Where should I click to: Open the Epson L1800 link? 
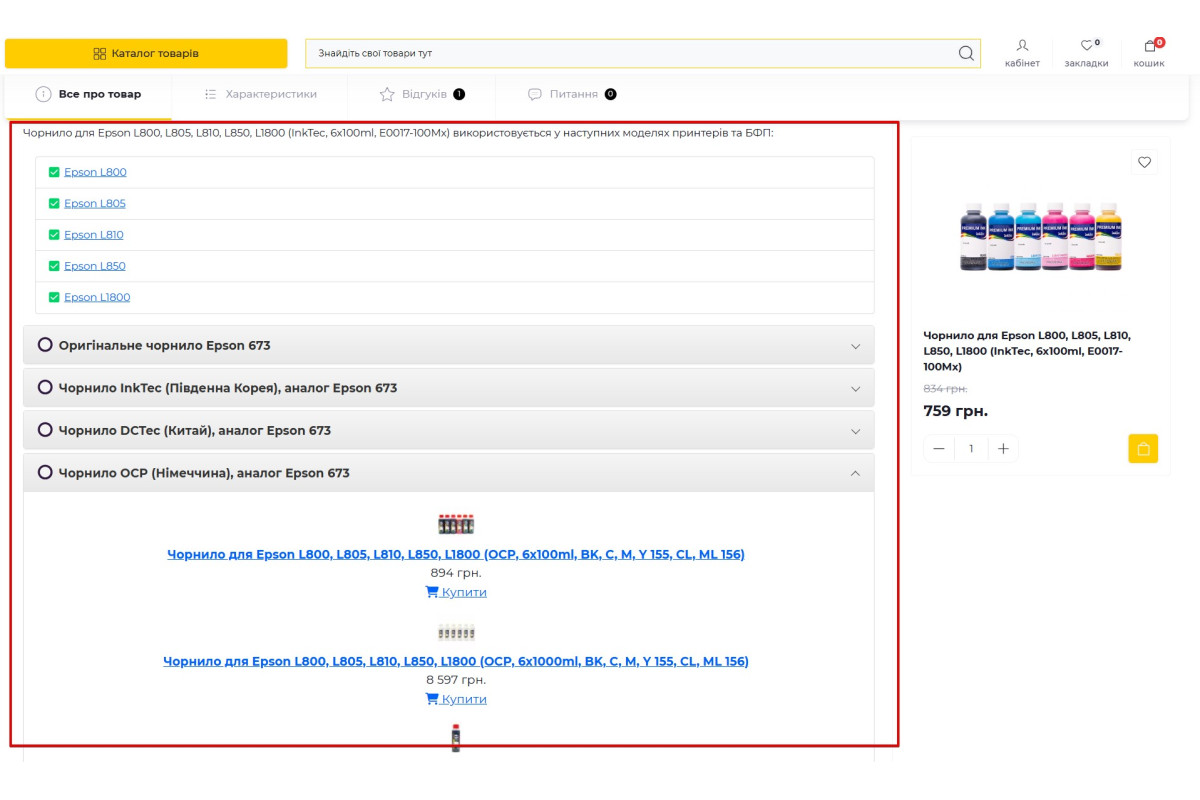pyautogui.click(x=97, y=297)
